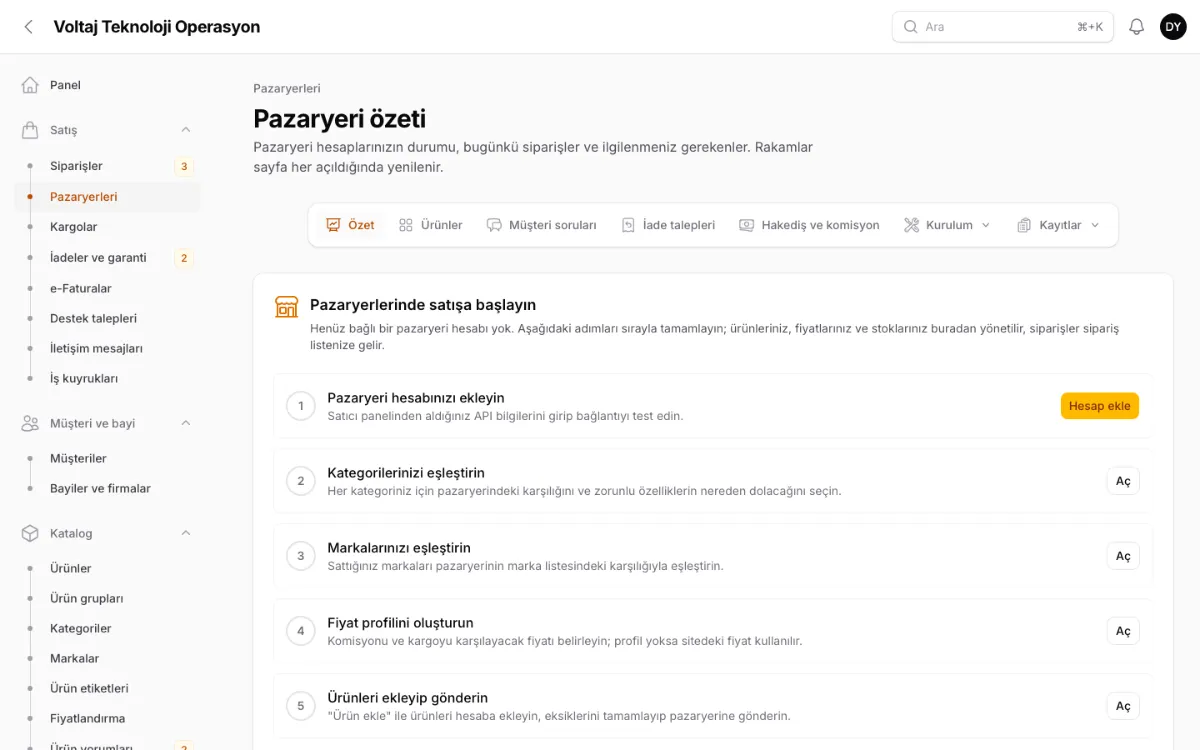1200x750 pixels.
Task: Open İletişim mesajları in the sidebar
Action: click(x=107, y=348)
